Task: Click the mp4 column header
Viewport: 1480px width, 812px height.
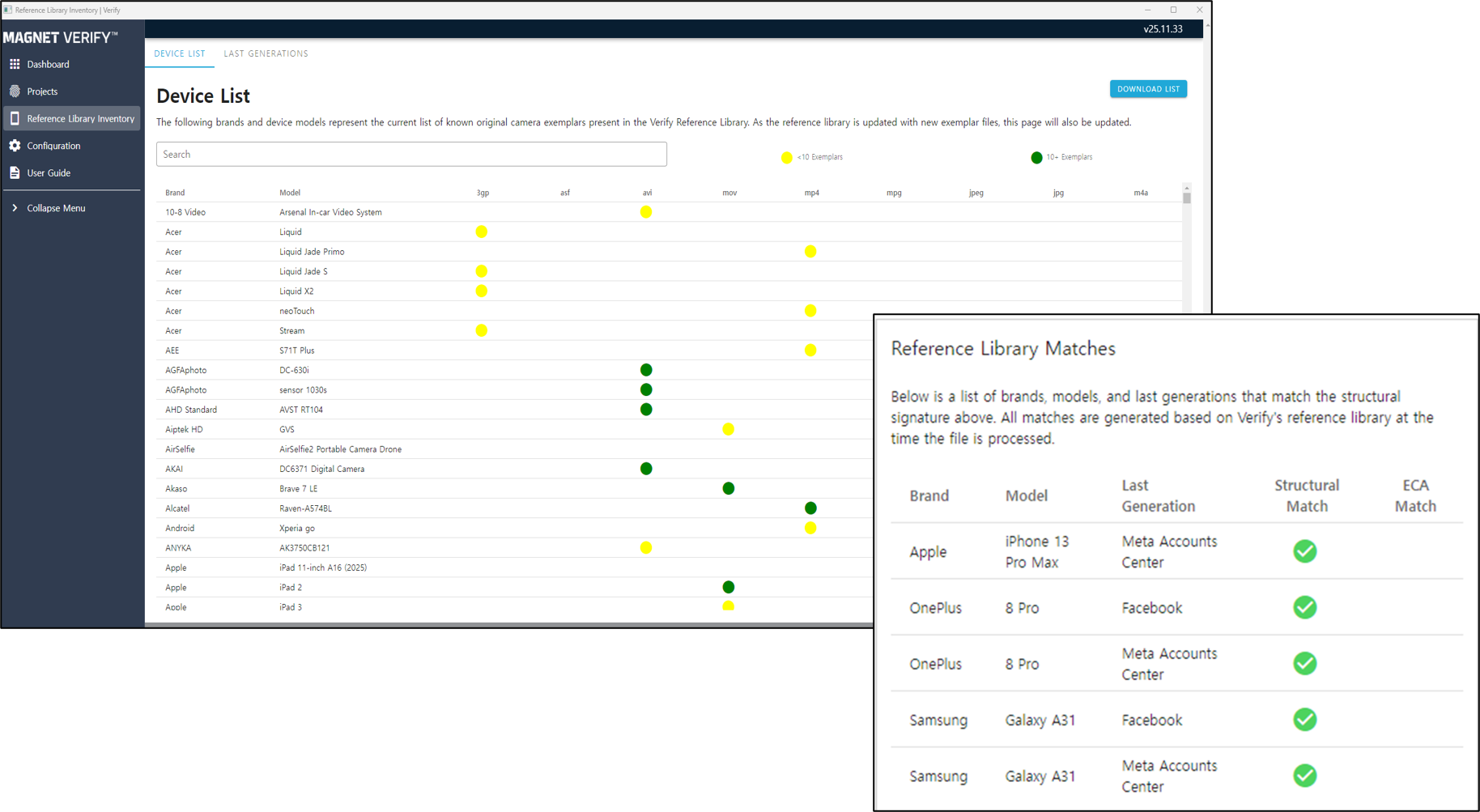Action: (811, 193)
